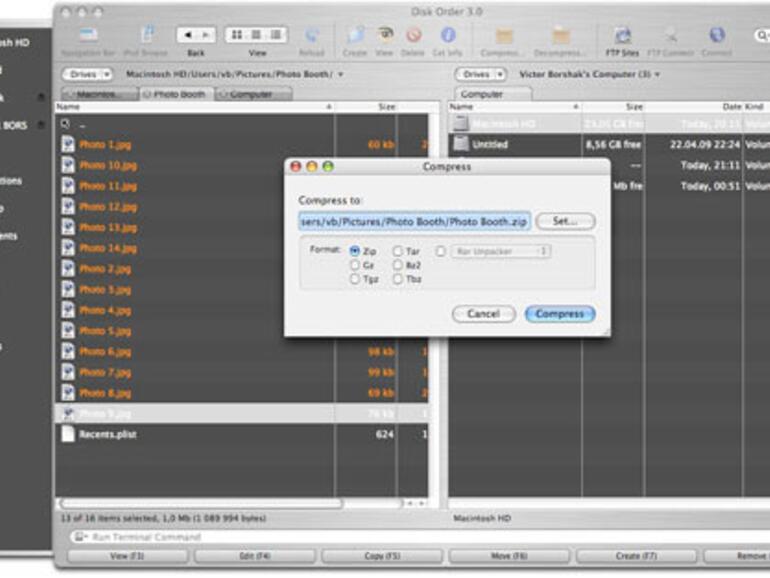The image size is (770, 578).
Task: Open FTP Sites from the toolbar
Action: coord(623,35)
